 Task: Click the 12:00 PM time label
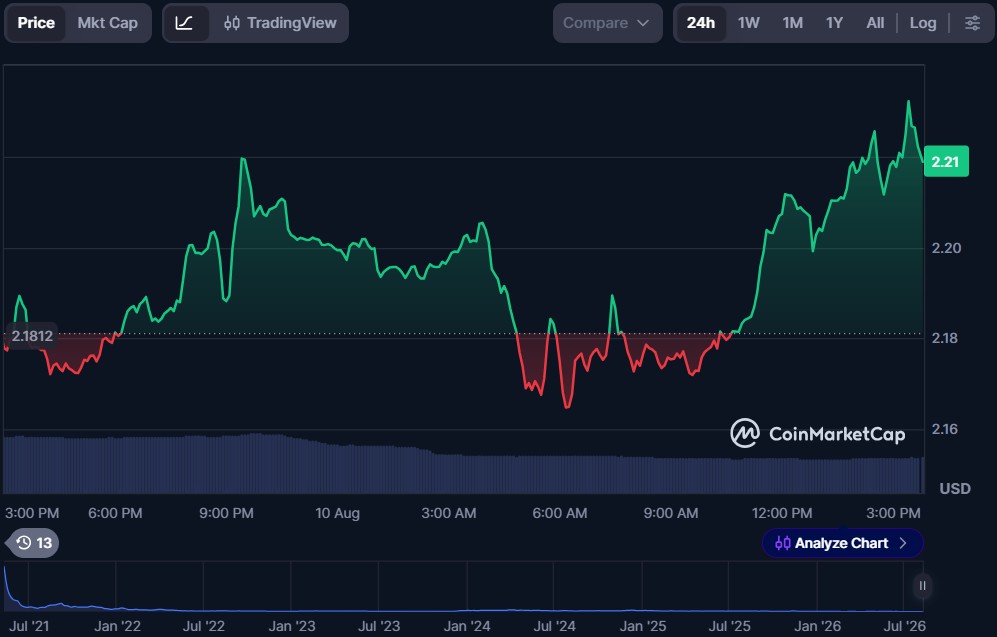pyautogui.click(x=781, y=513)
